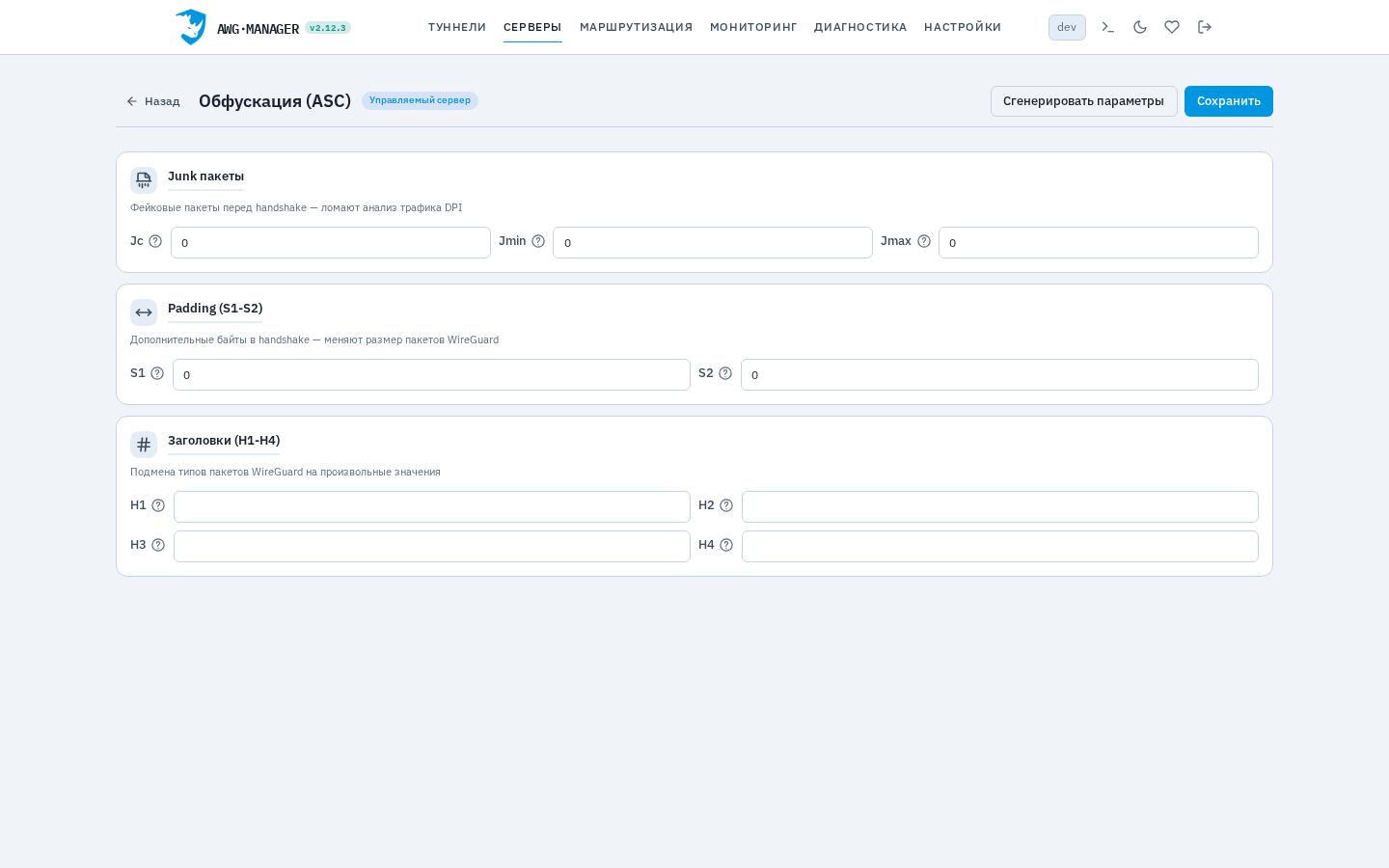Click the Управляемый сервер badge
Screen dimensions: 1389x868
point(420,100)
